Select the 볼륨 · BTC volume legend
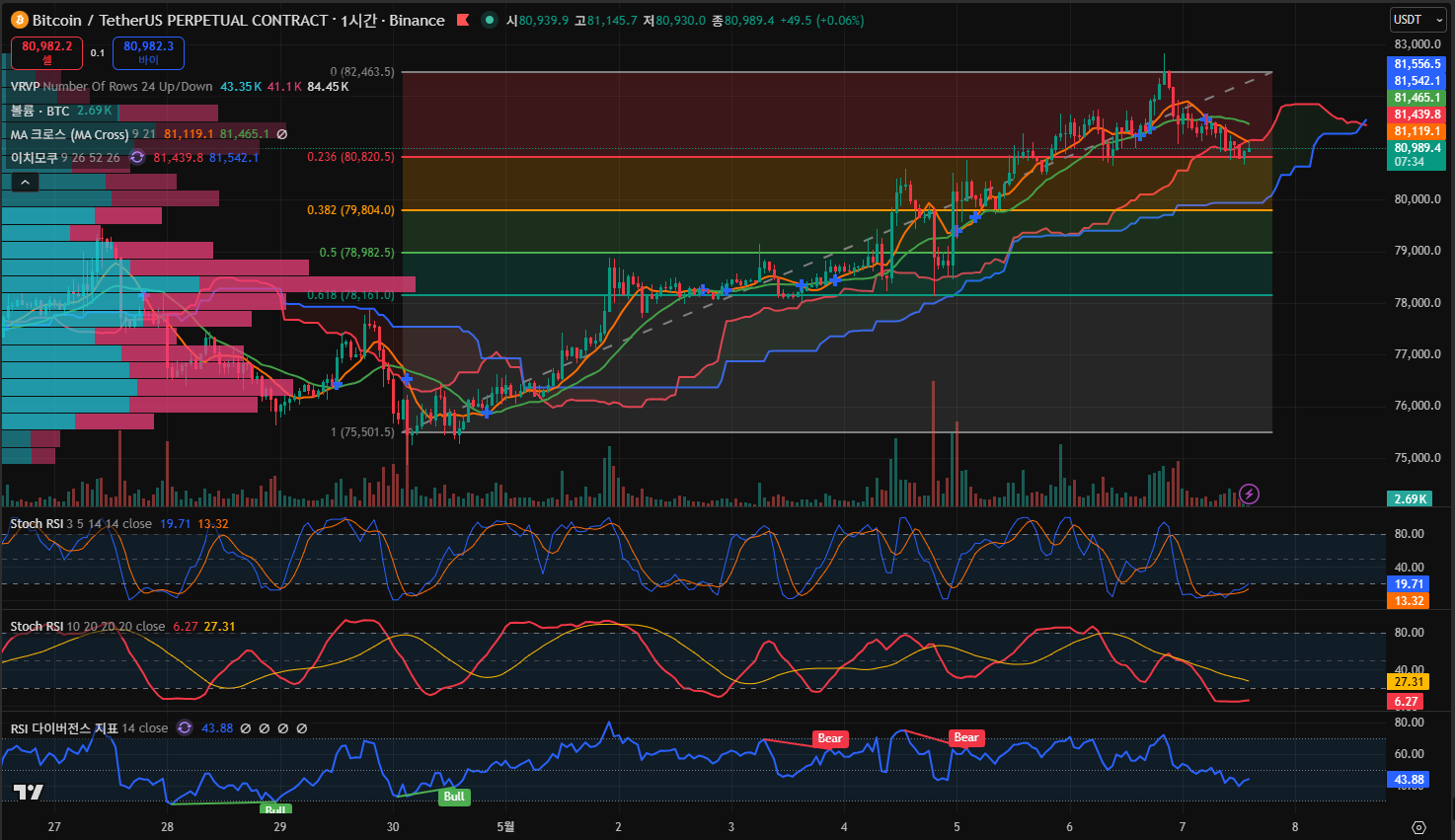The image size is (1455, 840). coord(40,111)
